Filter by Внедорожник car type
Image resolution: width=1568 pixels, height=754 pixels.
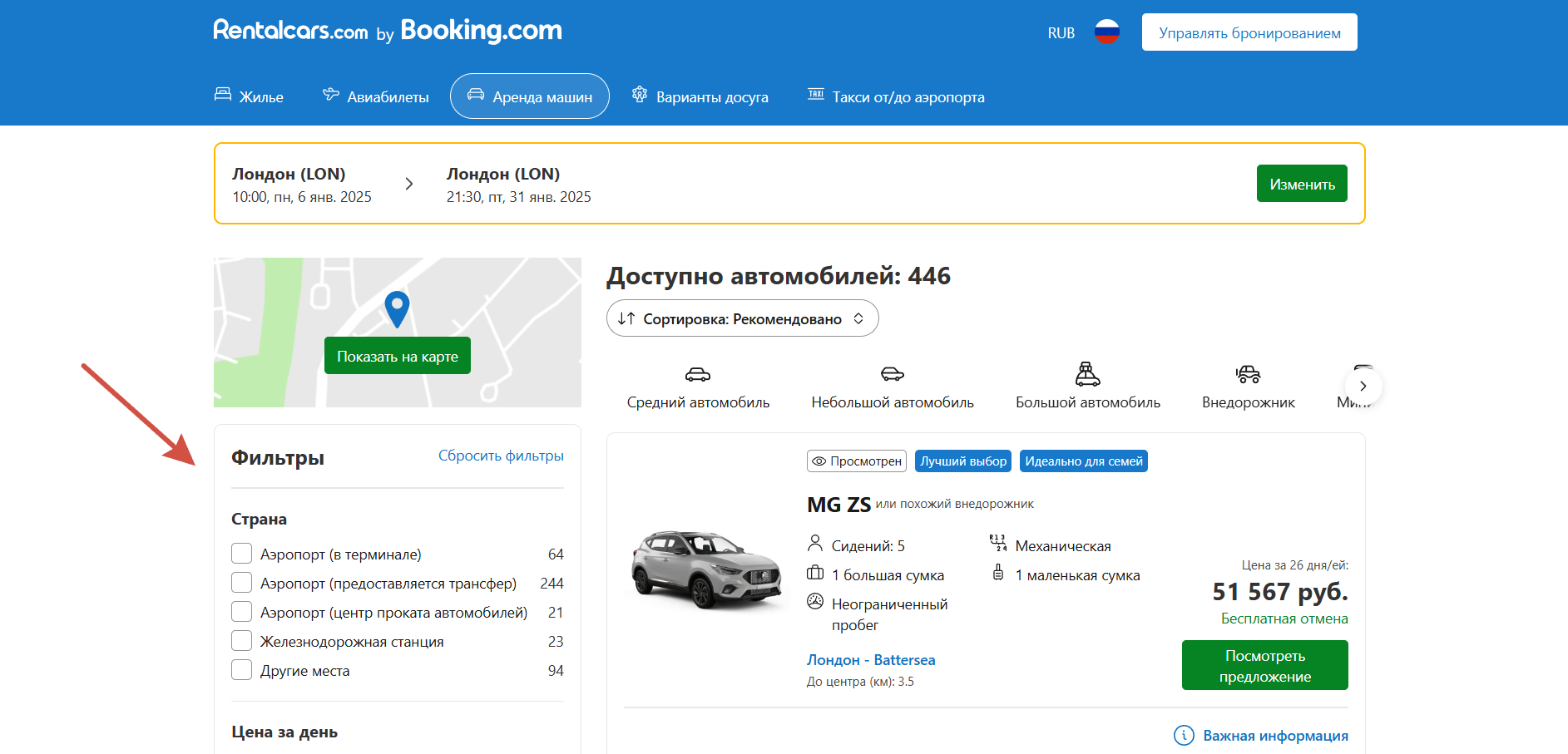point(1248,387)
